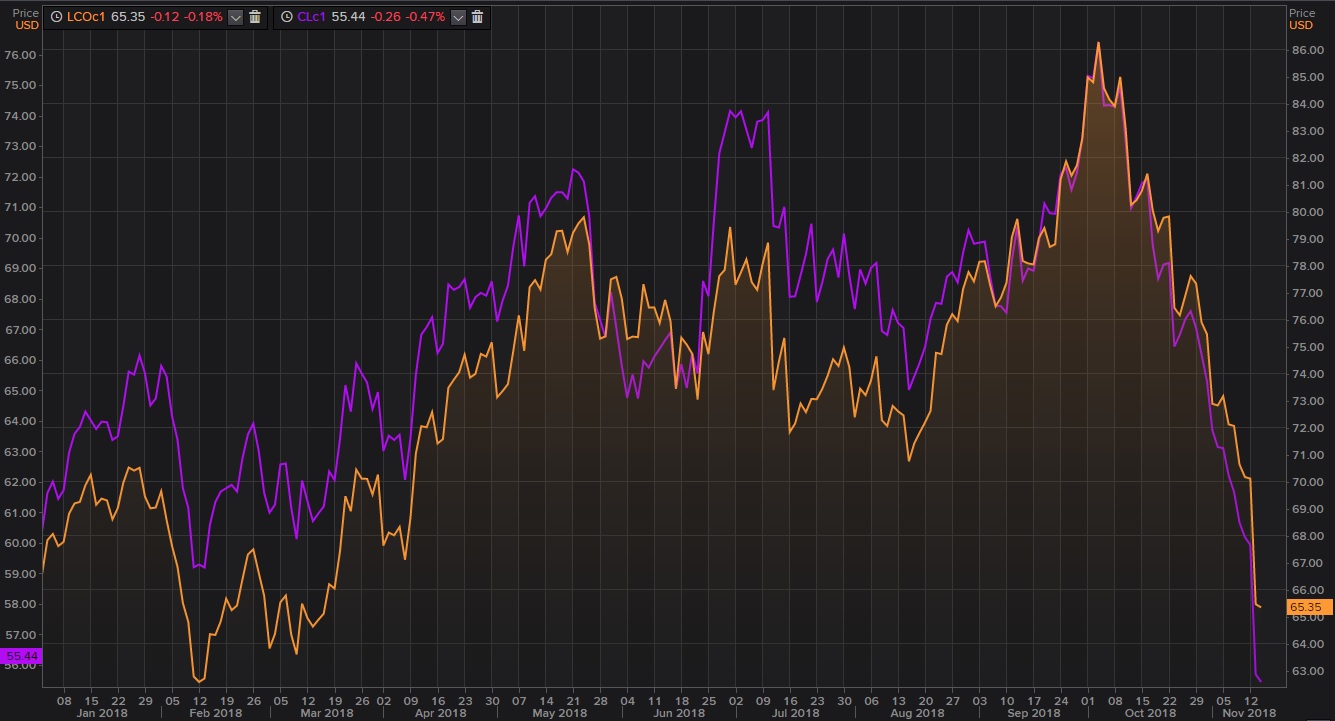The image size is (1335, 721).
Task: Click the CLc1 change value -0.47%
Action: click(x=426, y=17)
